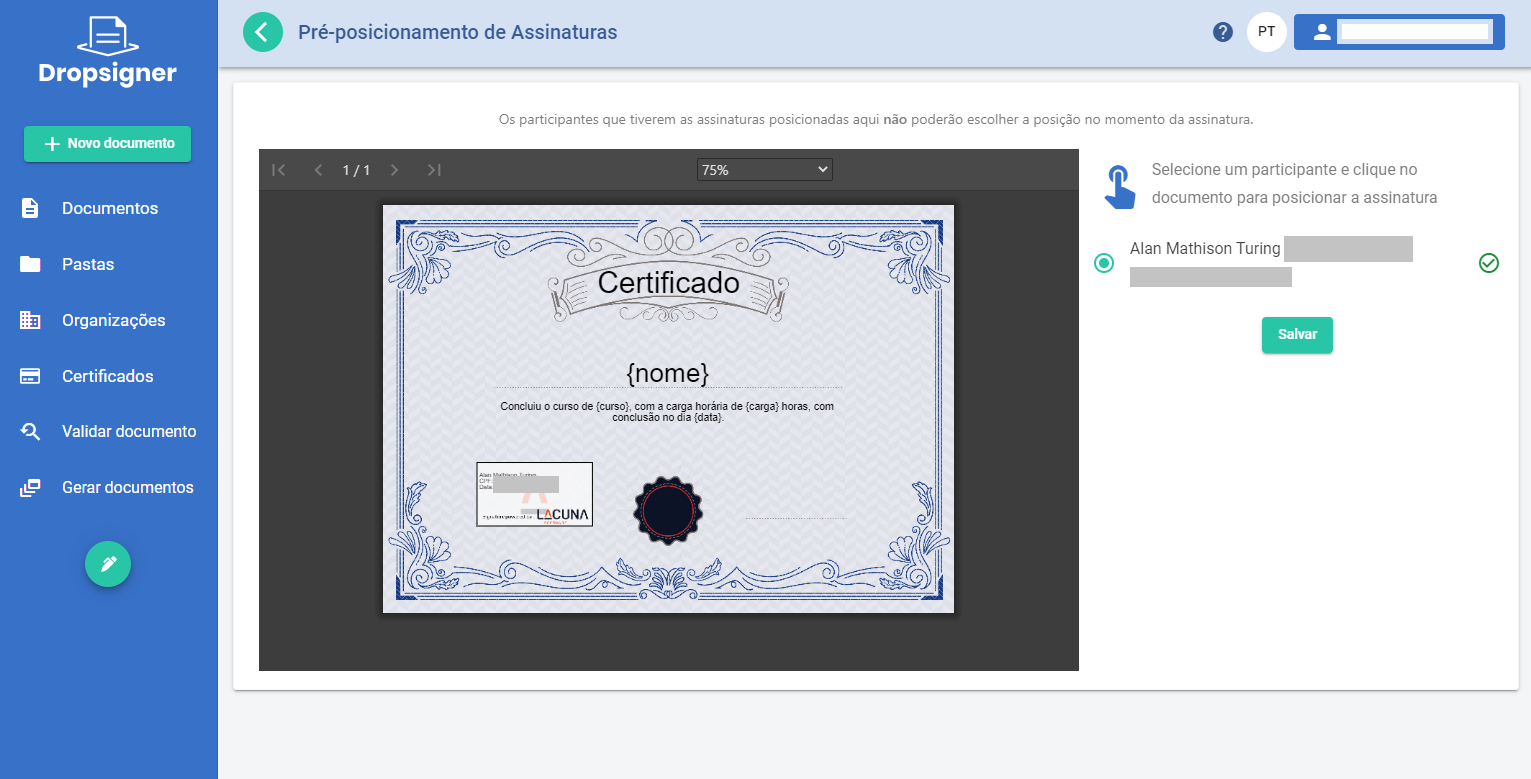Click the Certificados card icon

pos(30,376)
